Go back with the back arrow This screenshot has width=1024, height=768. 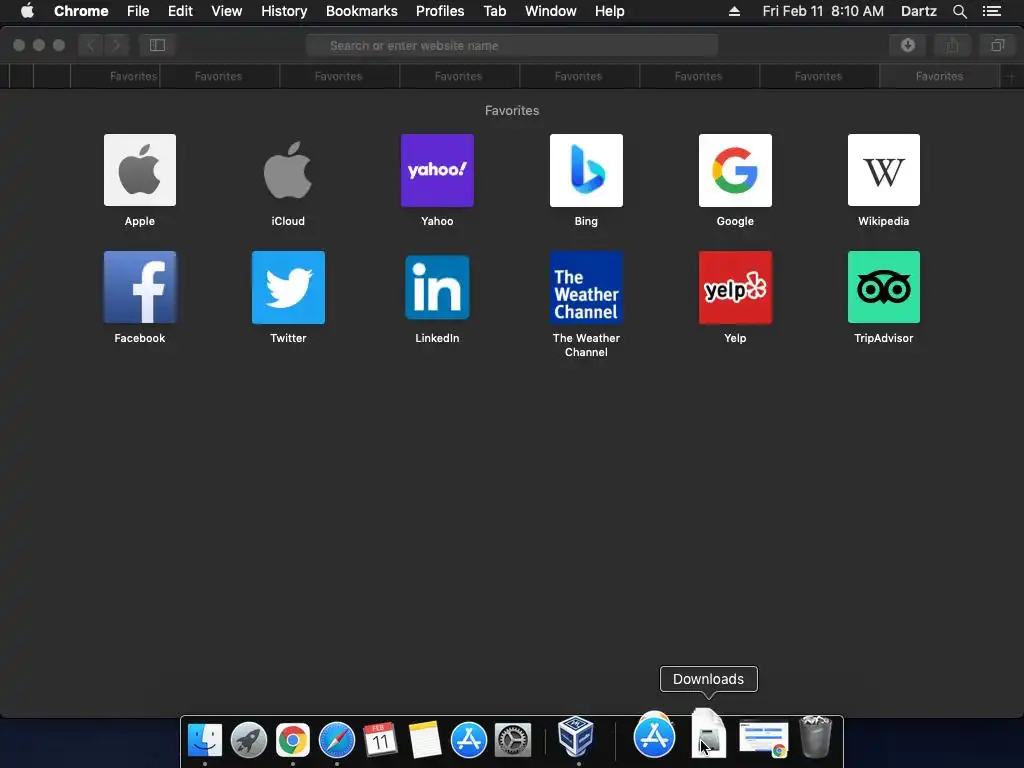(91, 45)
